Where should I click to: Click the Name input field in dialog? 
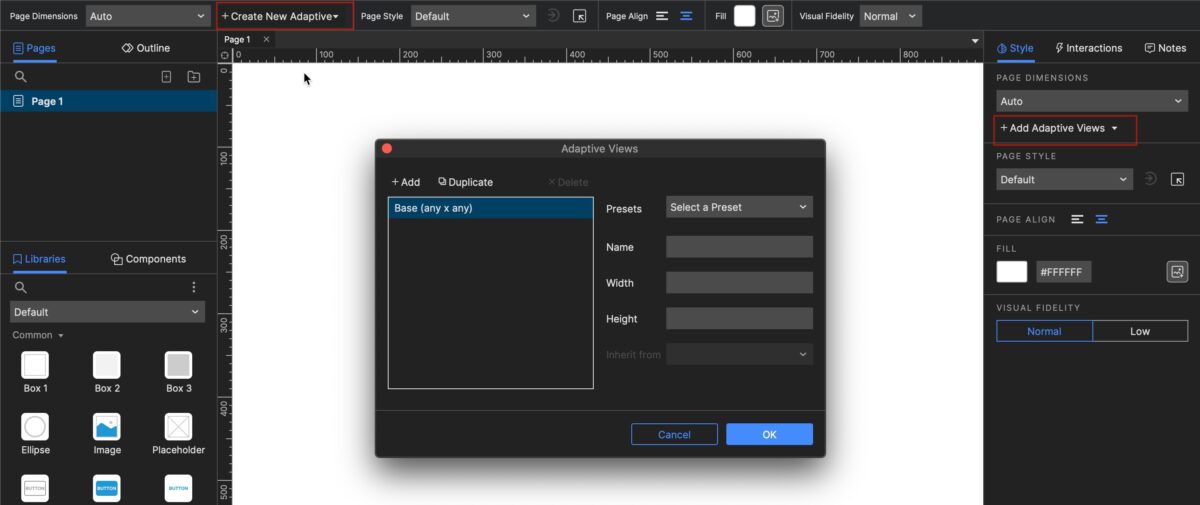pyautogui.click(x=739, y=247)
